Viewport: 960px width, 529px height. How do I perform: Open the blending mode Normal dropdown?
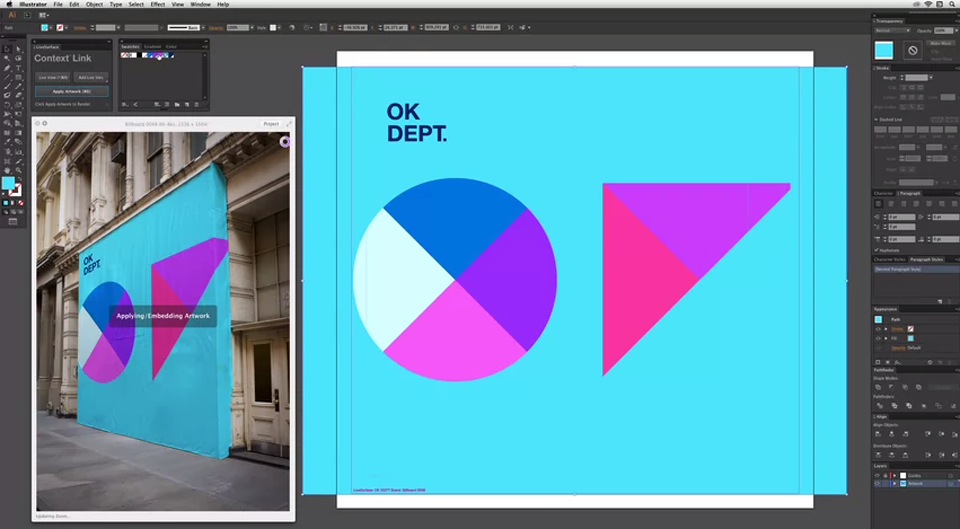click(892, 31)
